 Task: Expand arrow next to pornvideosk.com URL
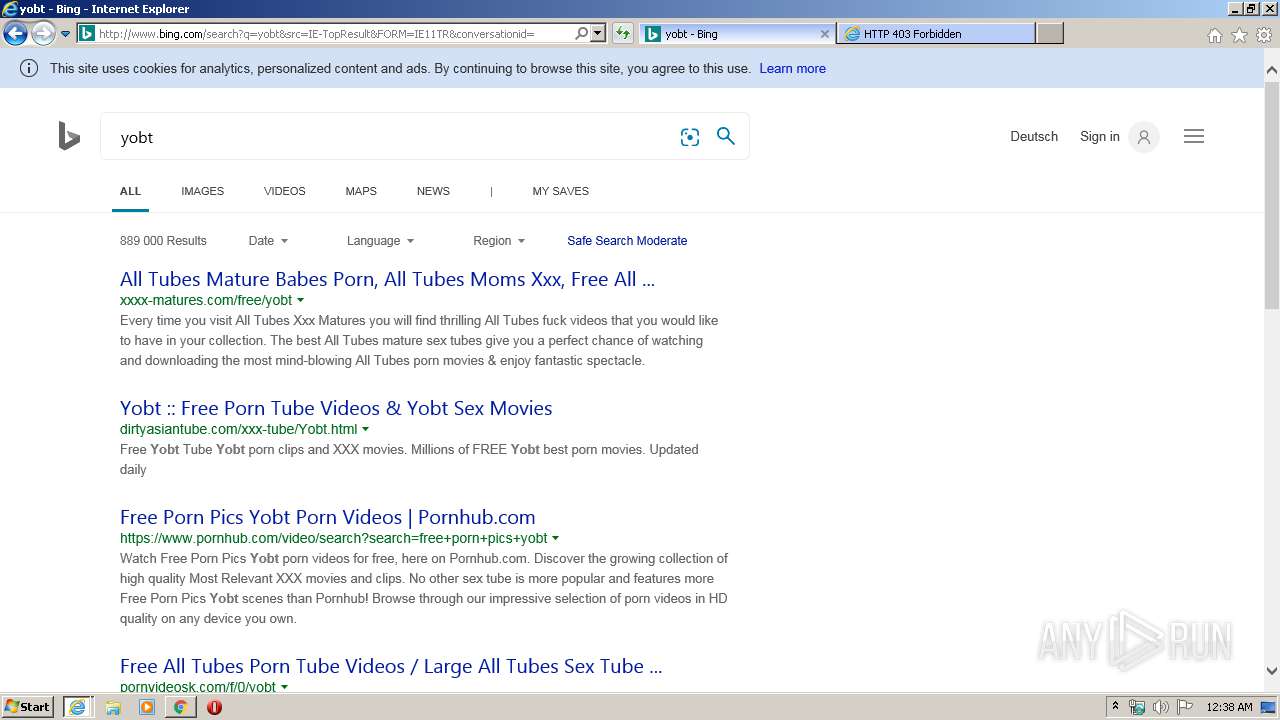point(284,687)
